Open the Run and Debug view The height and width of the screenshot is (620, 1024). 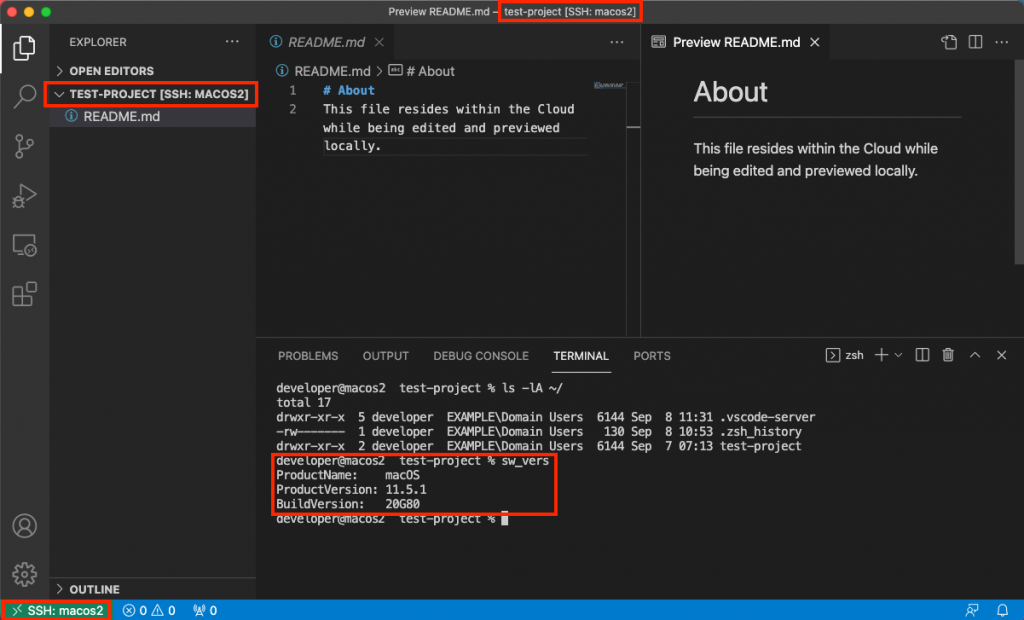click(x=24, y=196)
